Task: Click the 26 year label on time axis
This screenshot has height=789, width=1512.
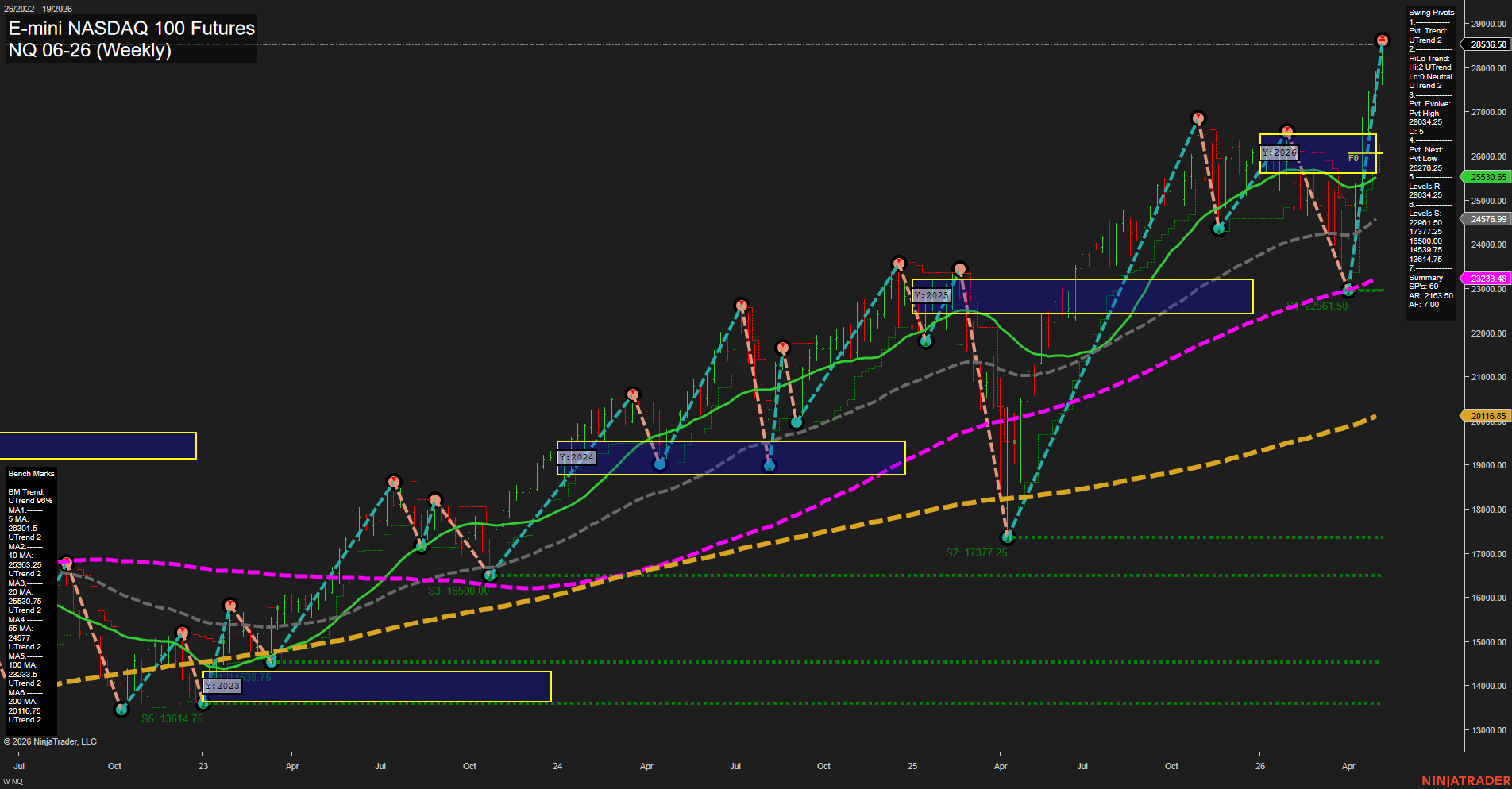Action: click(x=1260, y=767)
